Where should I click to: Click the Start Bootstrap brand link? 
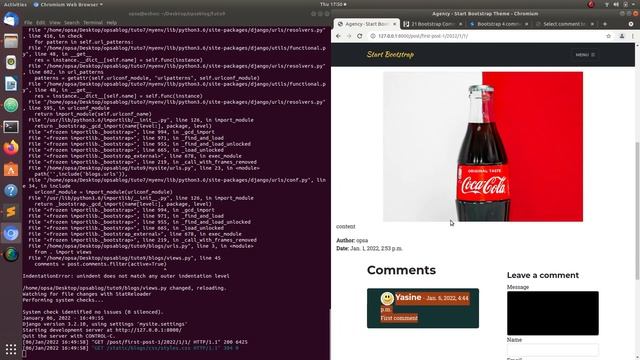(x=390, y=54)
